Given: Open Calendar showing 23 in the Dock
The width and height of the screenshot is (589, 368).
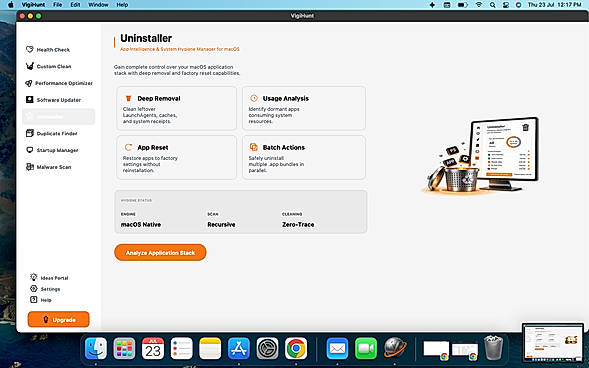Looking at the screenshot, I should pos(153,348).
